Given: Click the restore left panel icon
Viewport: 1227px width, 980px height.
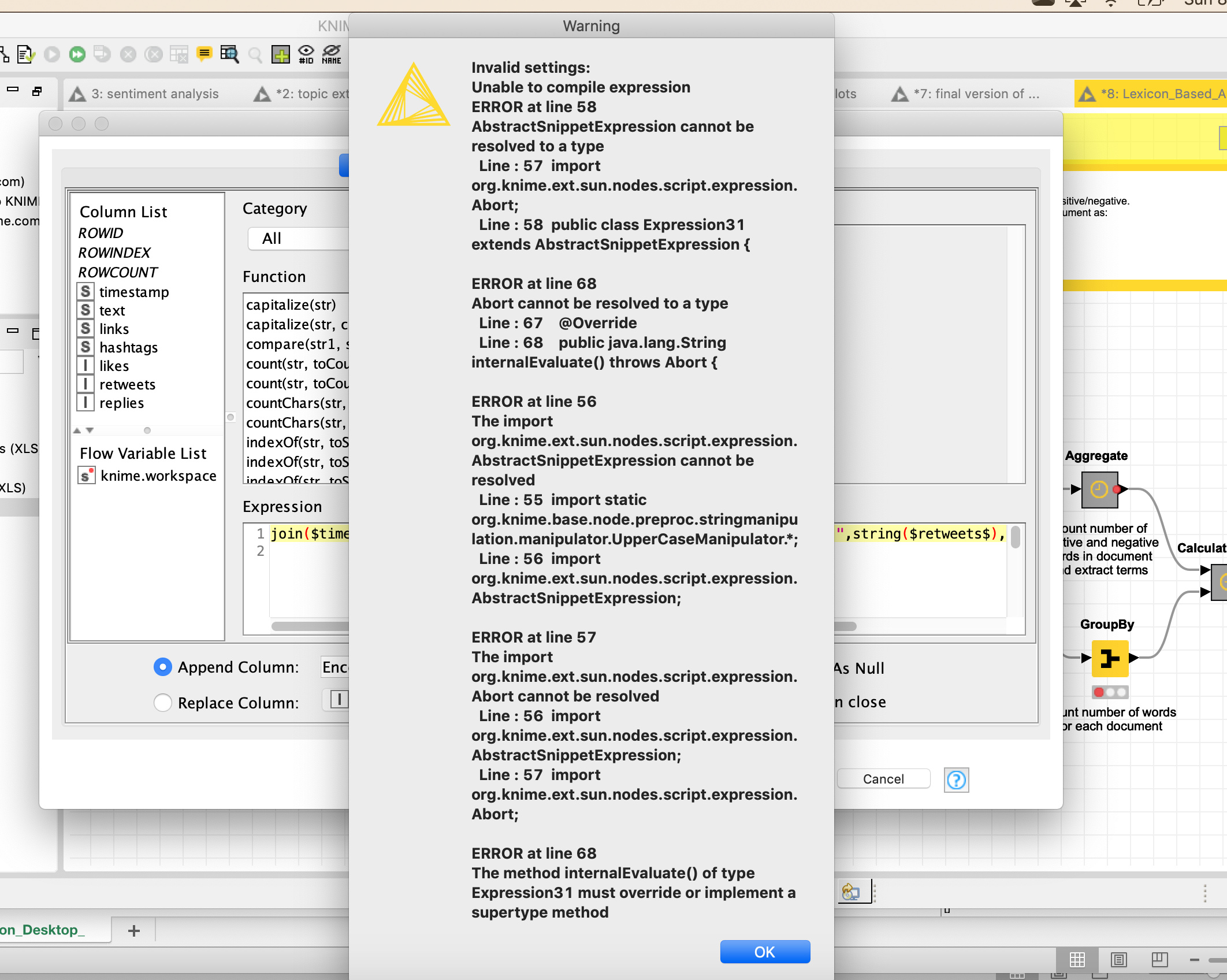Looking at the screenshot, I should click(x=37, y=91).
